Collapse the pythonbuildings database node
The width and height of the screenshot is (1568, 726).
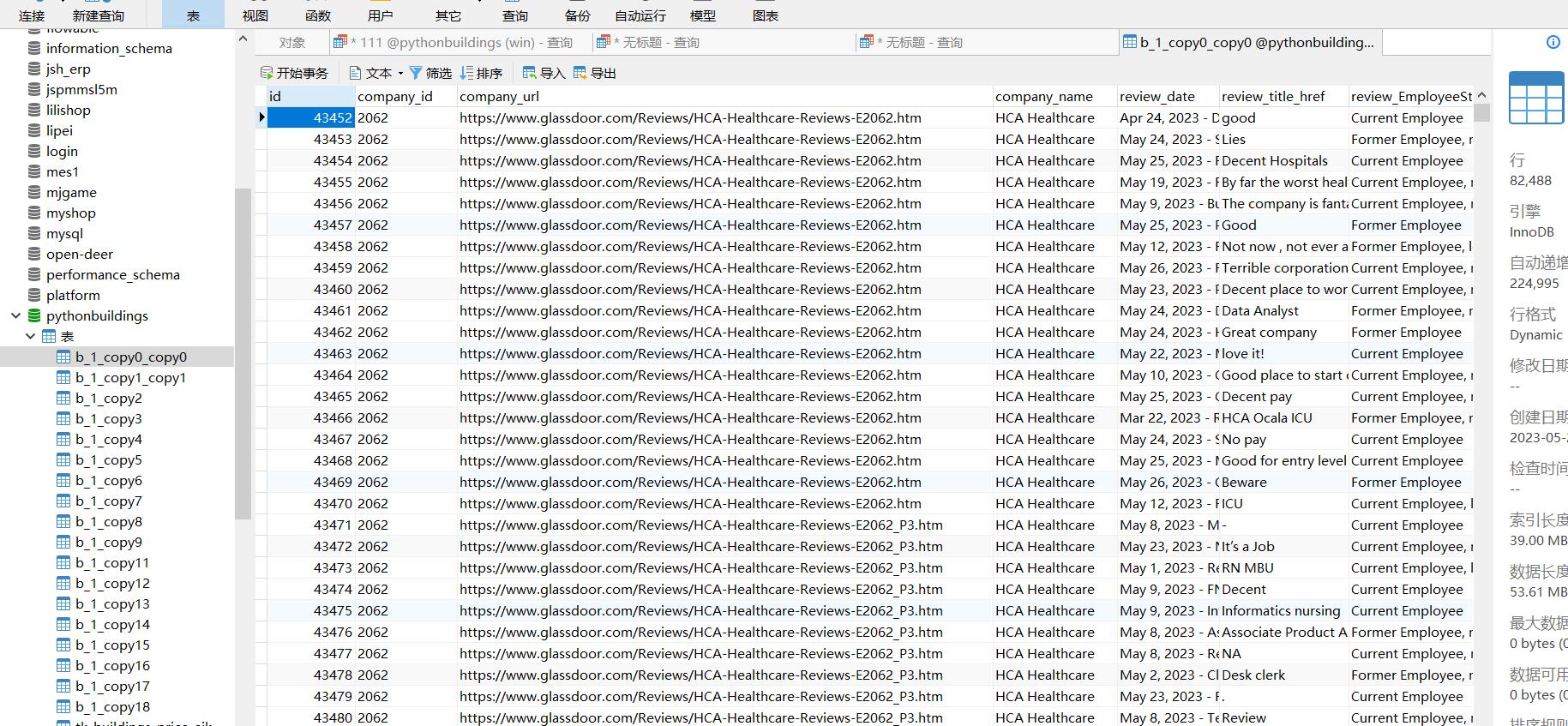tap(15, 316)
